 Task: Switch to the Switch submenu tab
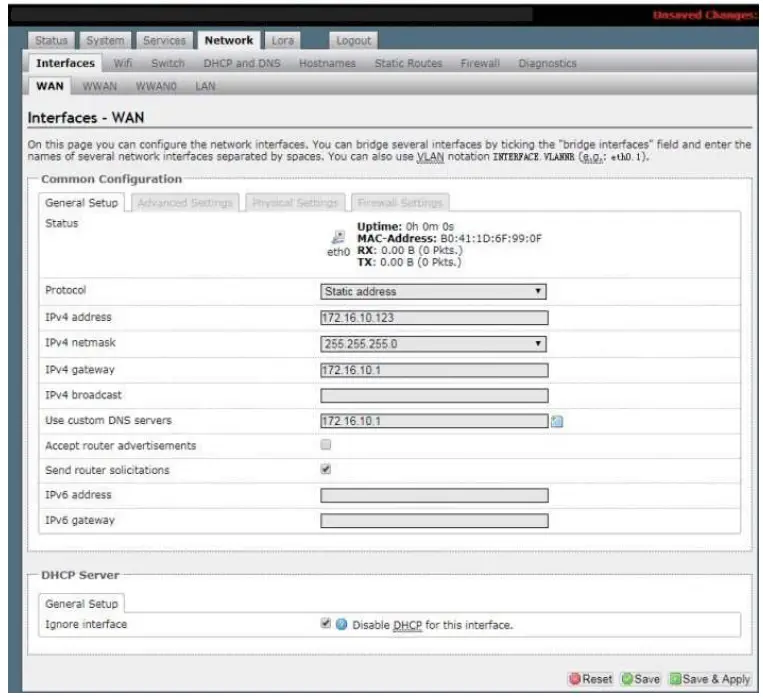click(x=168, y=63)
